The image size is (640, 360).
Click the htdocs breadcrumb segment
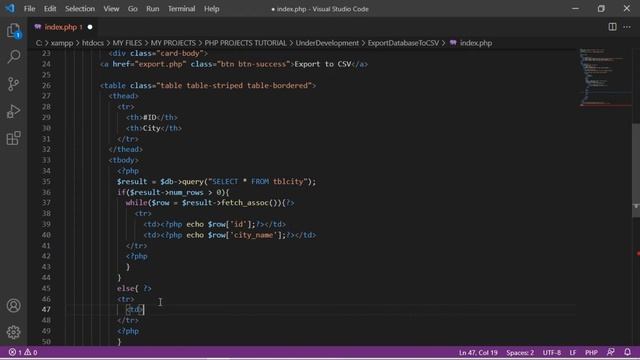pos(93,43)
